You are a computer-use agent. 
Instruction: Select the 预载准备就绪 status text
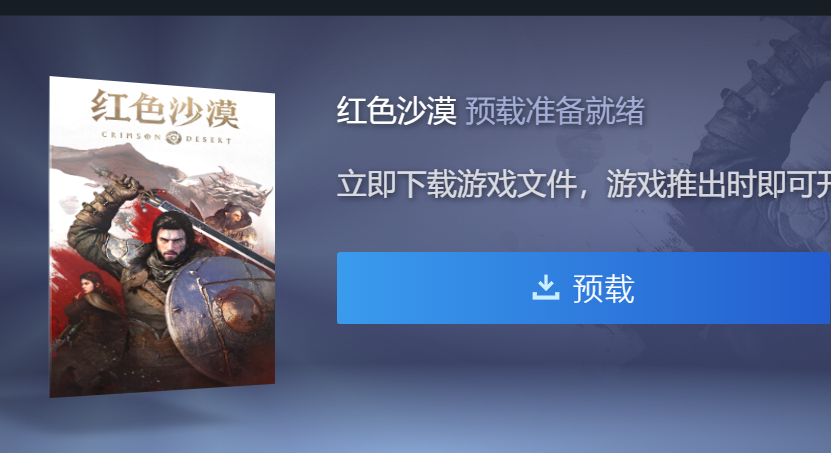tap(555, 111)
